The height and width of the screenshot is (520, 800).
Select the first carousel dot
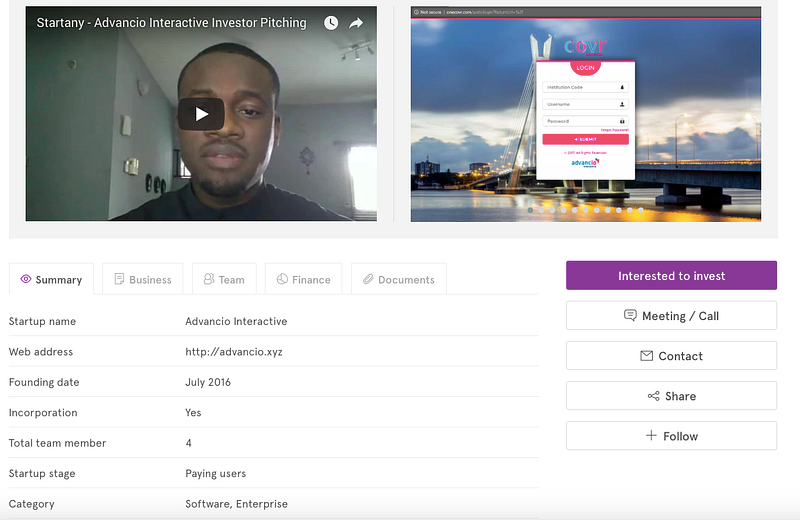coord(531,210)
